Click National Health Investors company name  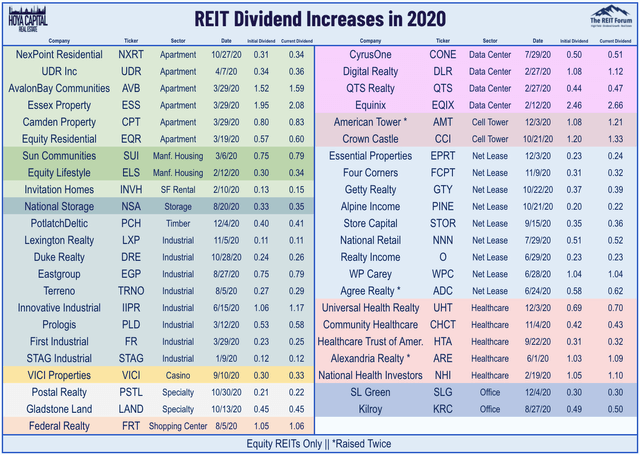point(370,376)
